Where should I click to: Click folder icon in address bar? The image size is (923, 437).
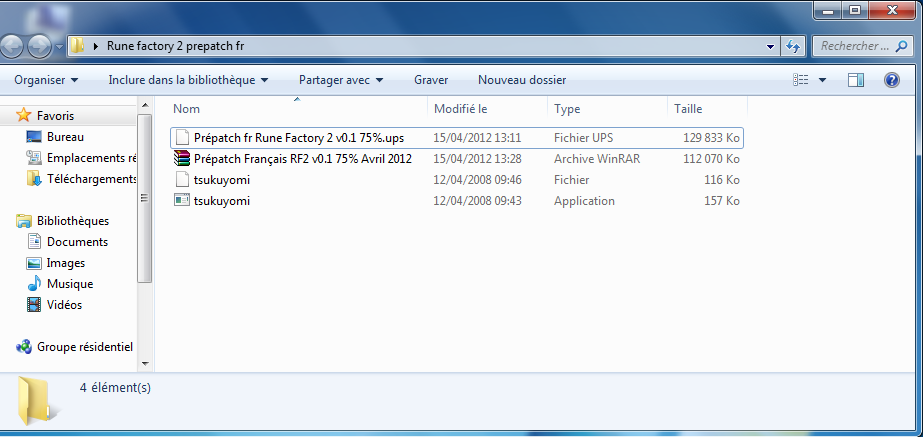click(x=77, y=46)
